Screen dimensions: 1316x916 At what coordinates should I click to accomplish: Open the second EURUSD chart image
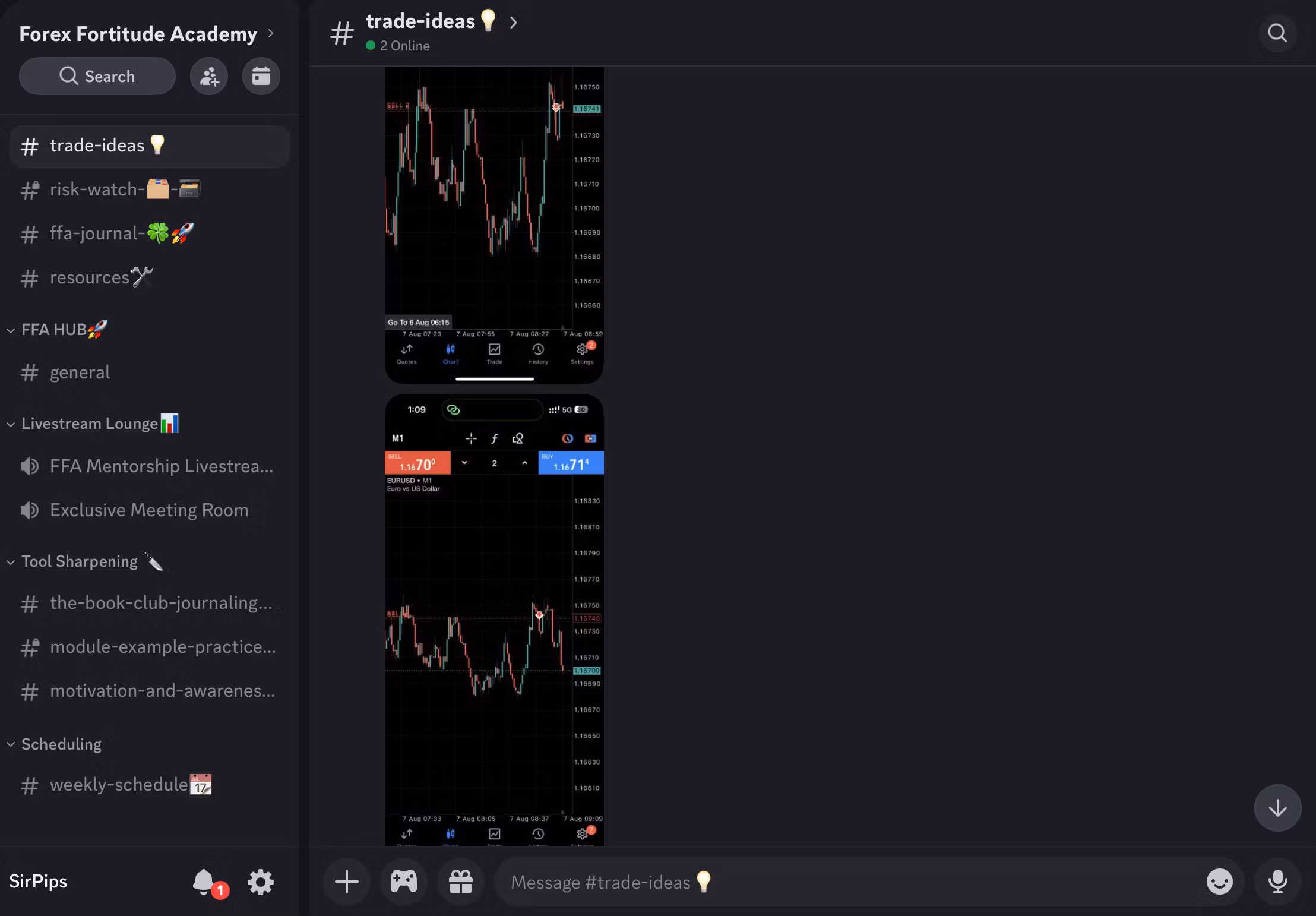494,618
